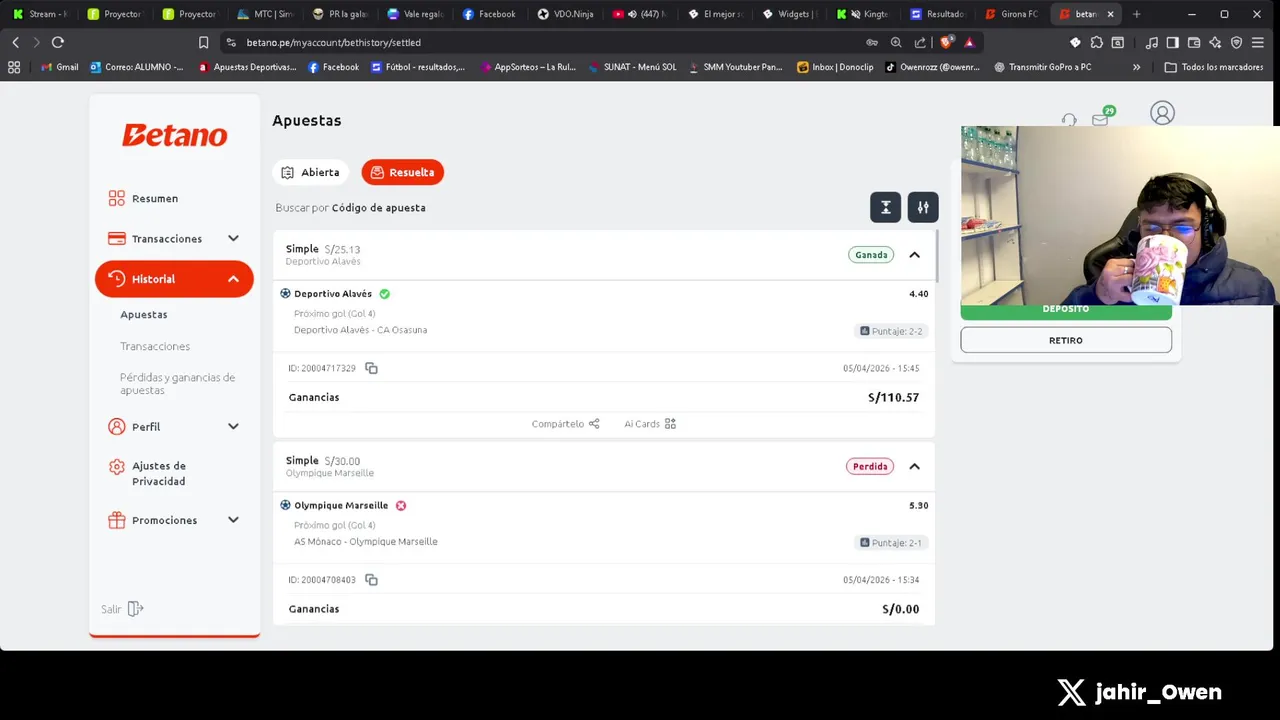This screenshot has width=1280, height=720.
Task: Switch to the Abierta bets tab
Action: coord(310,172)
